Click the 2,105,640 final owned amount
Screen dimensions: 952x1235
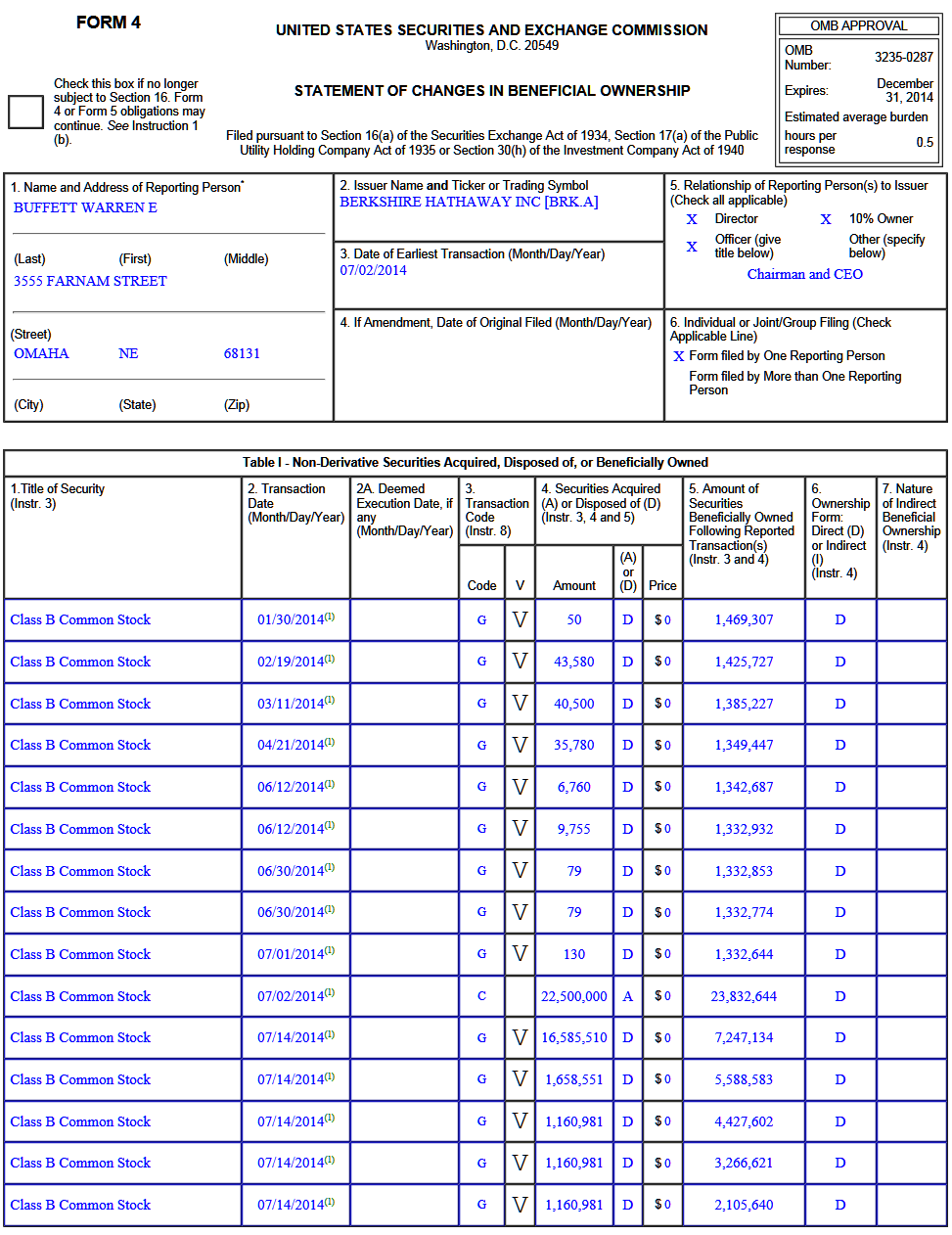coord(744,1205)
